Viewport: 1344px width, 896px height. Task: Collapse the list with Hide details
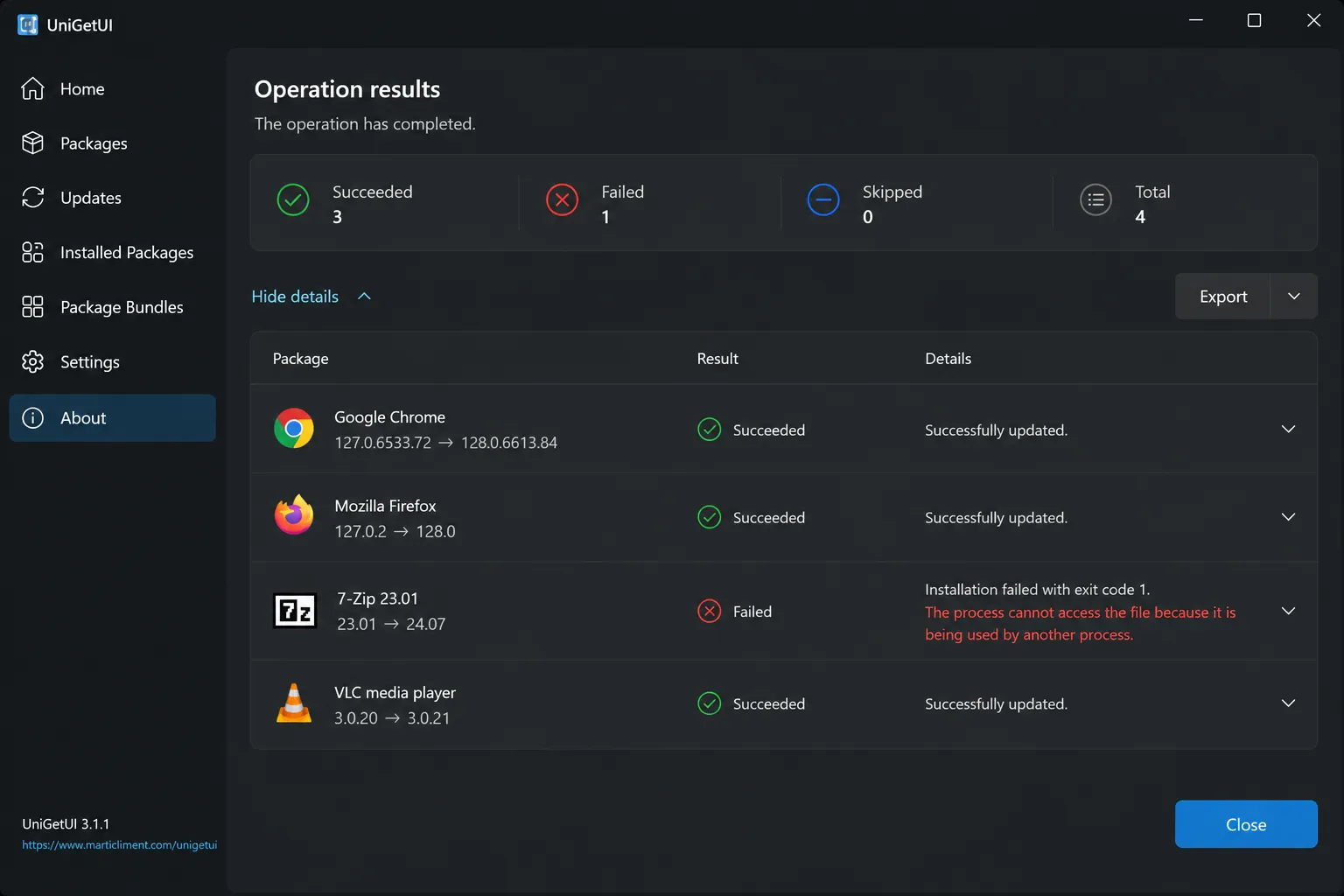pos(311,296)
